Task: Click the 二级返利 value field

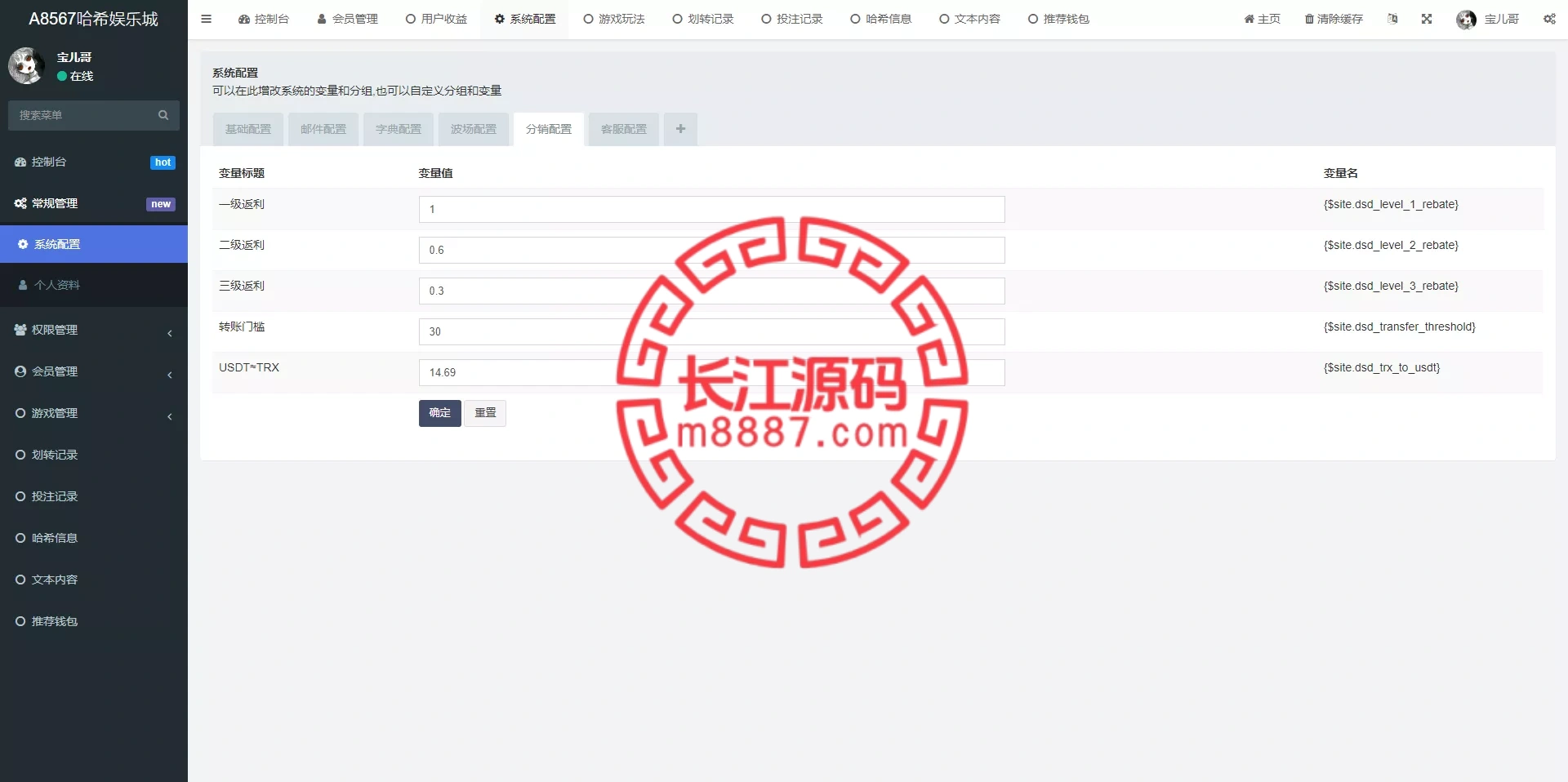Action: (711, 250)
